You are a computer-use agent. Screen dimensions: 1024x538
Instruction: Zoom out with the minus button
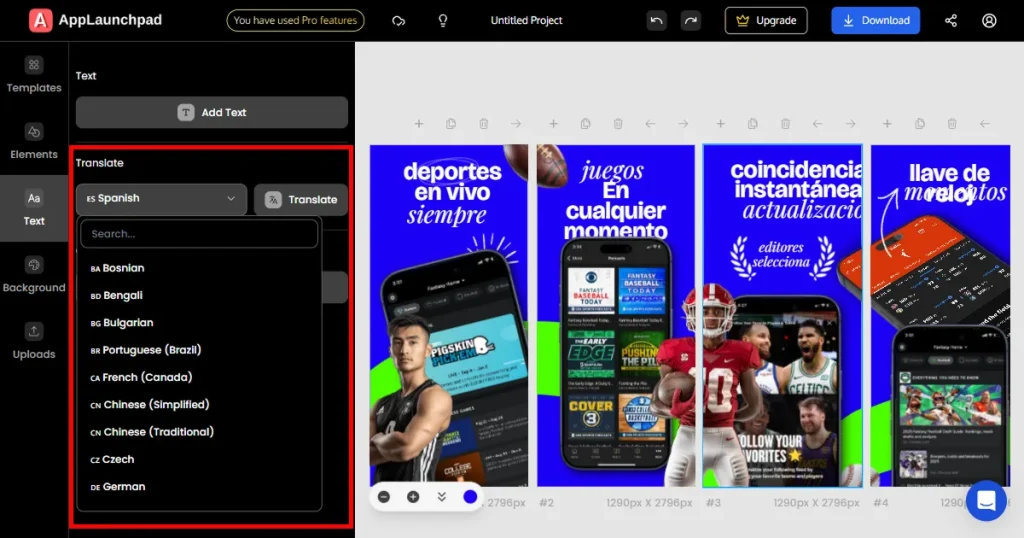384,496
